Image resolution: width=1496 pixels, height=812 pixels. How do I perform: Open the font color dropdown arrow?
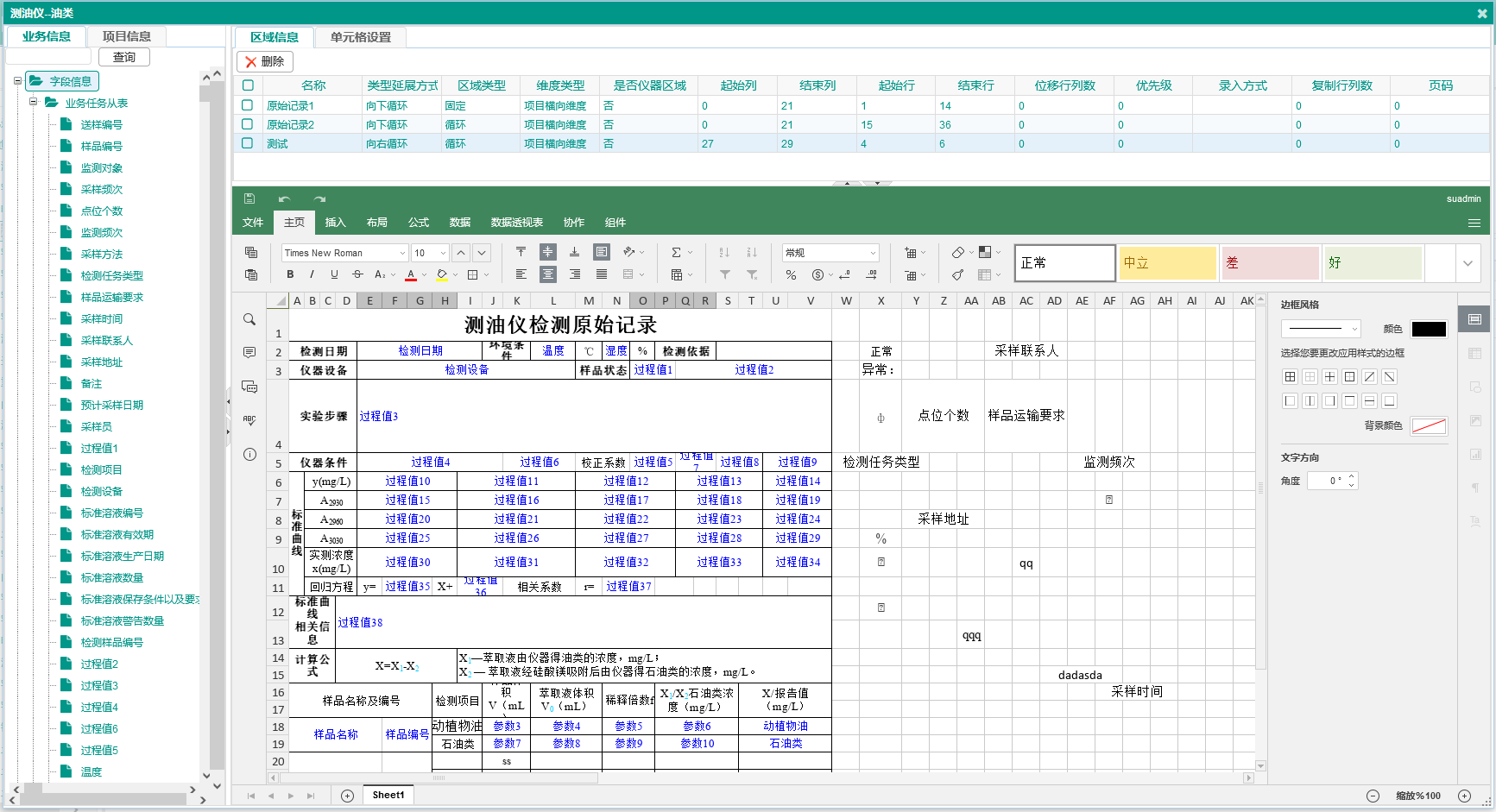coord(424,275)
